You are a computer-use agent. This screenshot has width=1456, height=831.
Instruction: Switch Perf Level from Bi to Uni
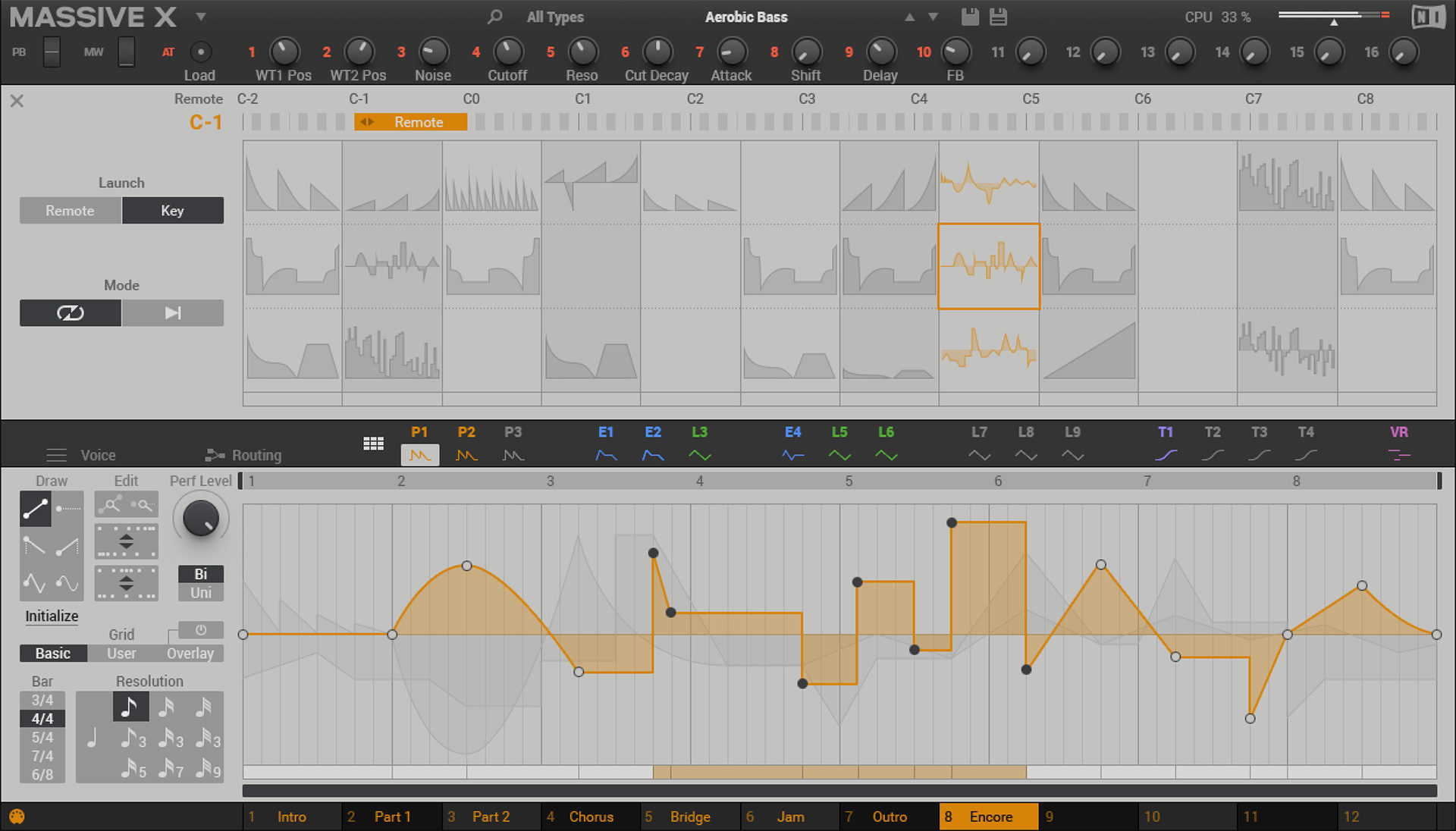click(x=200, y=592)
